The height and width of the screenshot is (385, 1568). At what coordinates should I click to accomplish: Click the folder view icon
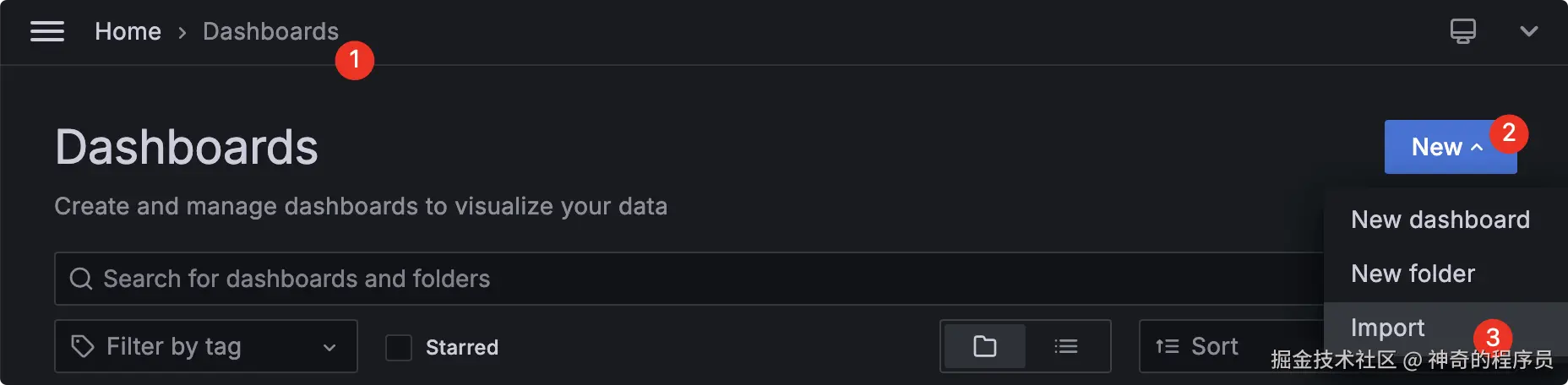984,346
